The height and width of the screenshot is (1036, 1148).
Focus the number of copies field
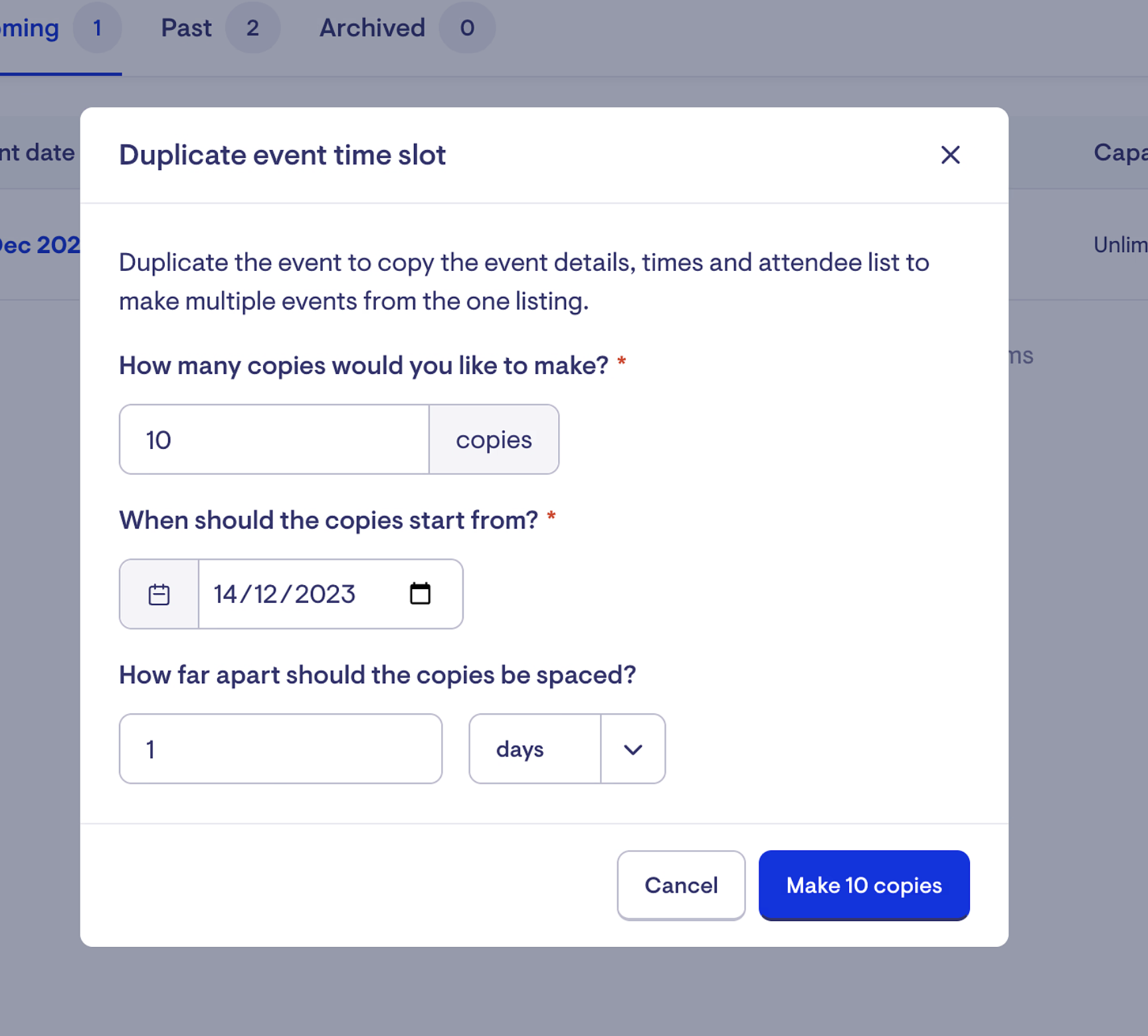point(274,440)
